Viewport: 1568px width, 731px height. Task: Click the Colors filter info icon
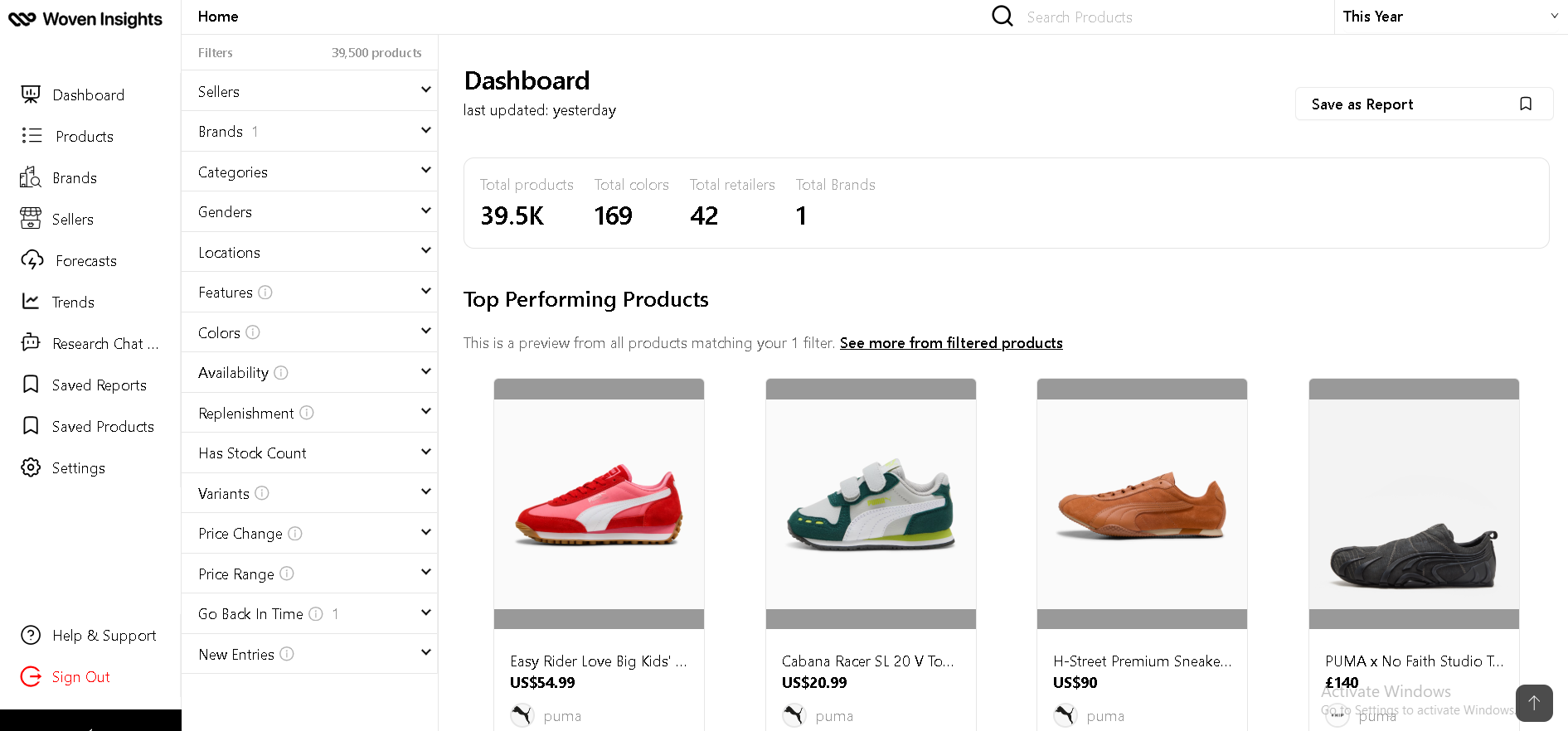[253, 332]
